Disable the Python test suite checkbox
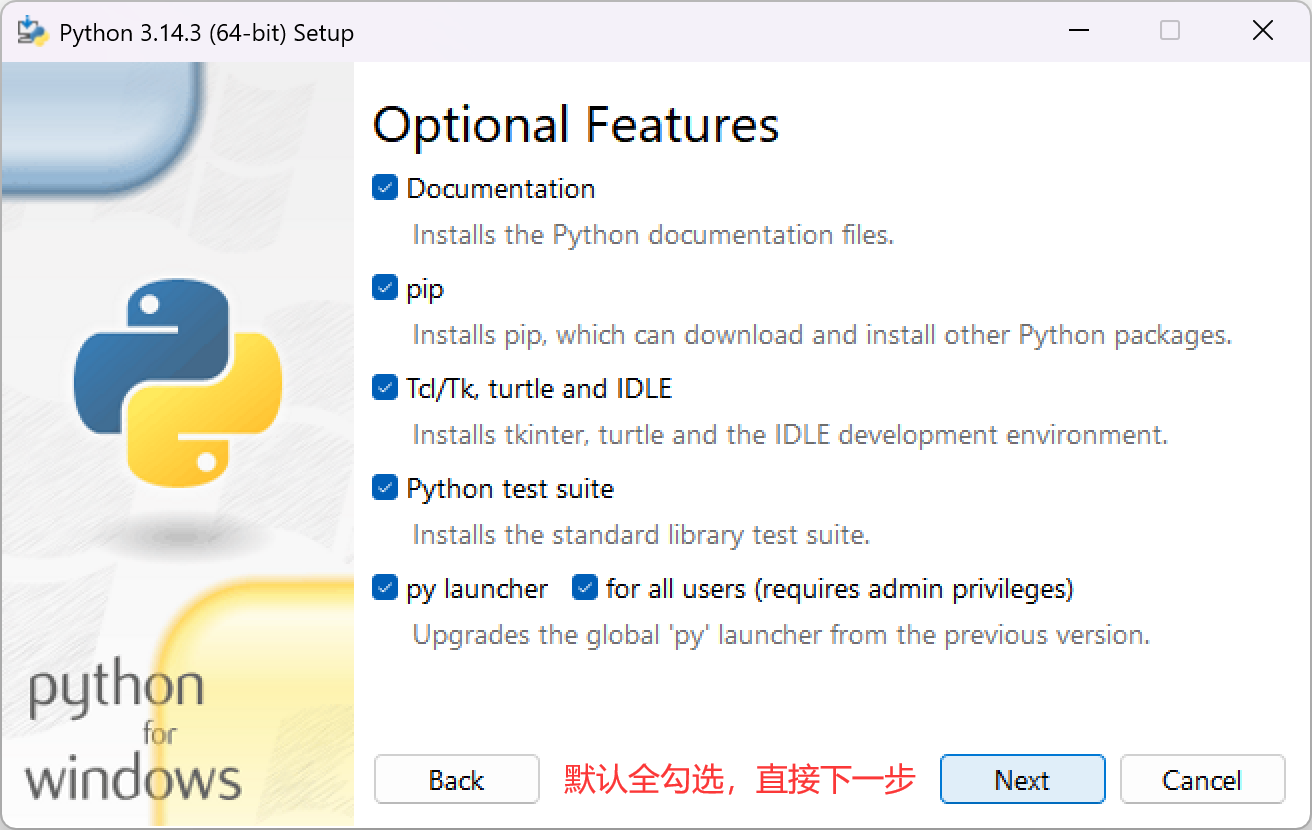 tap(385, 488)
